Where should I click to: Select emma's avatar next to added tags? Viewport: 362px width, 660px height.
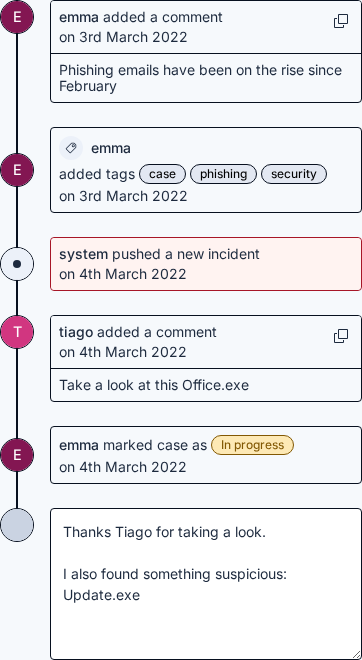coord(17,170)
